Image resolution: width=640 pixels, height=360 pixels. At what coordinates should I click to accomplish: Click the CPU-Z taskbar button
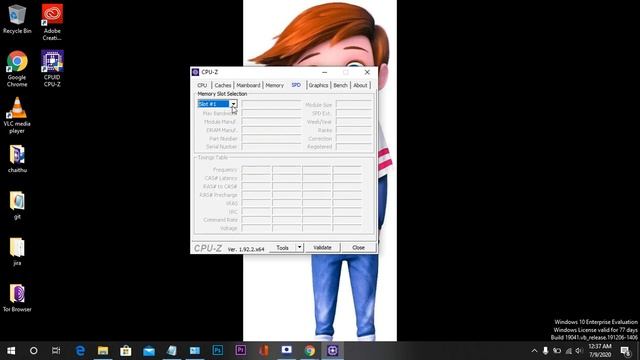[x=332, y=351]
